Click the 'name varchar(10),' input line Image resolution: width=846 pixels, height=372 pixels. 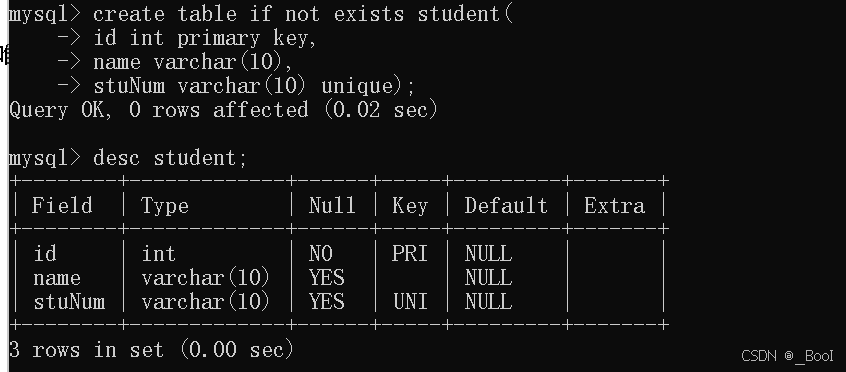click(175, 62)
